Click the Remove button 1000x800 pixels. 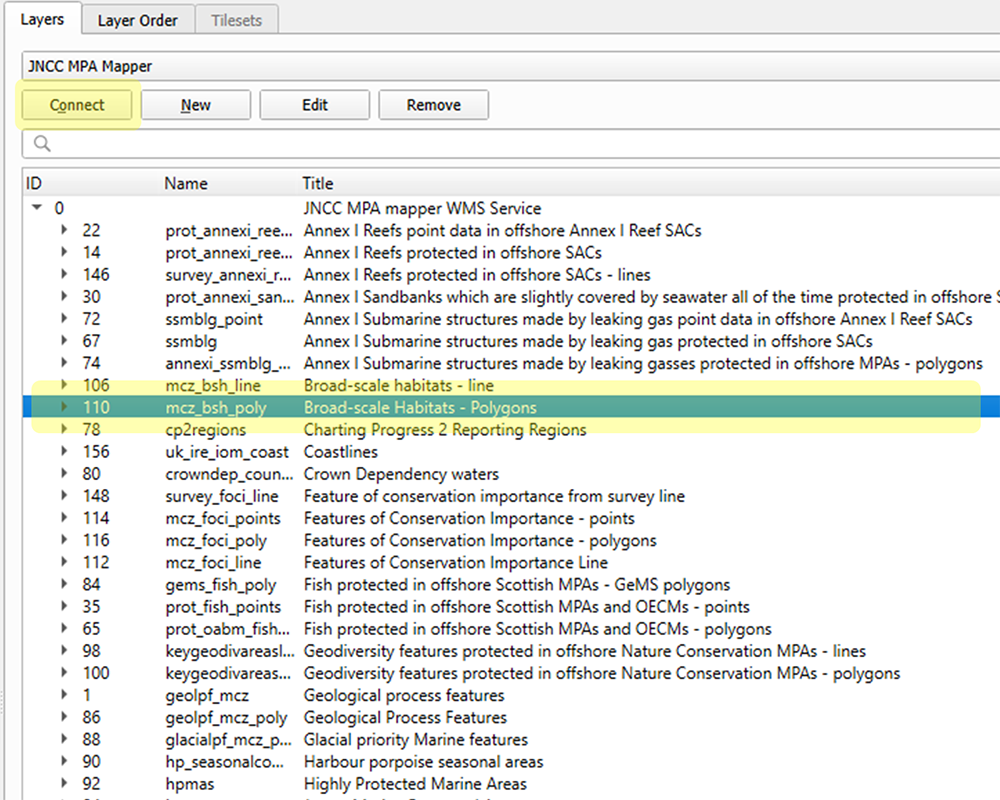pyautogui.click(x=433, y=104)
